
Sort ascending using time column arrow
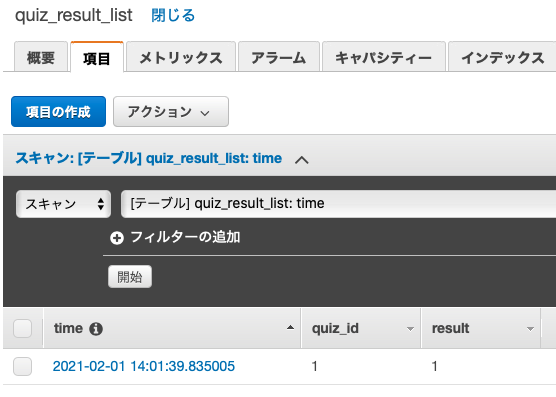pyautogui.click(x=290, y=328)
